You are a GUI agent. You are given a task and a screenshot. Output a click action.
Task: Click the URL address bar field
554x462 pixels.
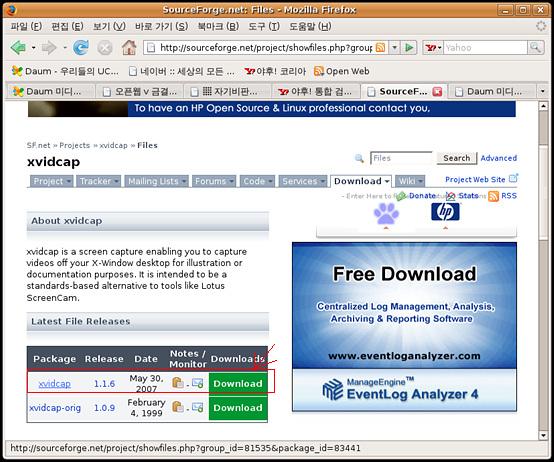265,47
